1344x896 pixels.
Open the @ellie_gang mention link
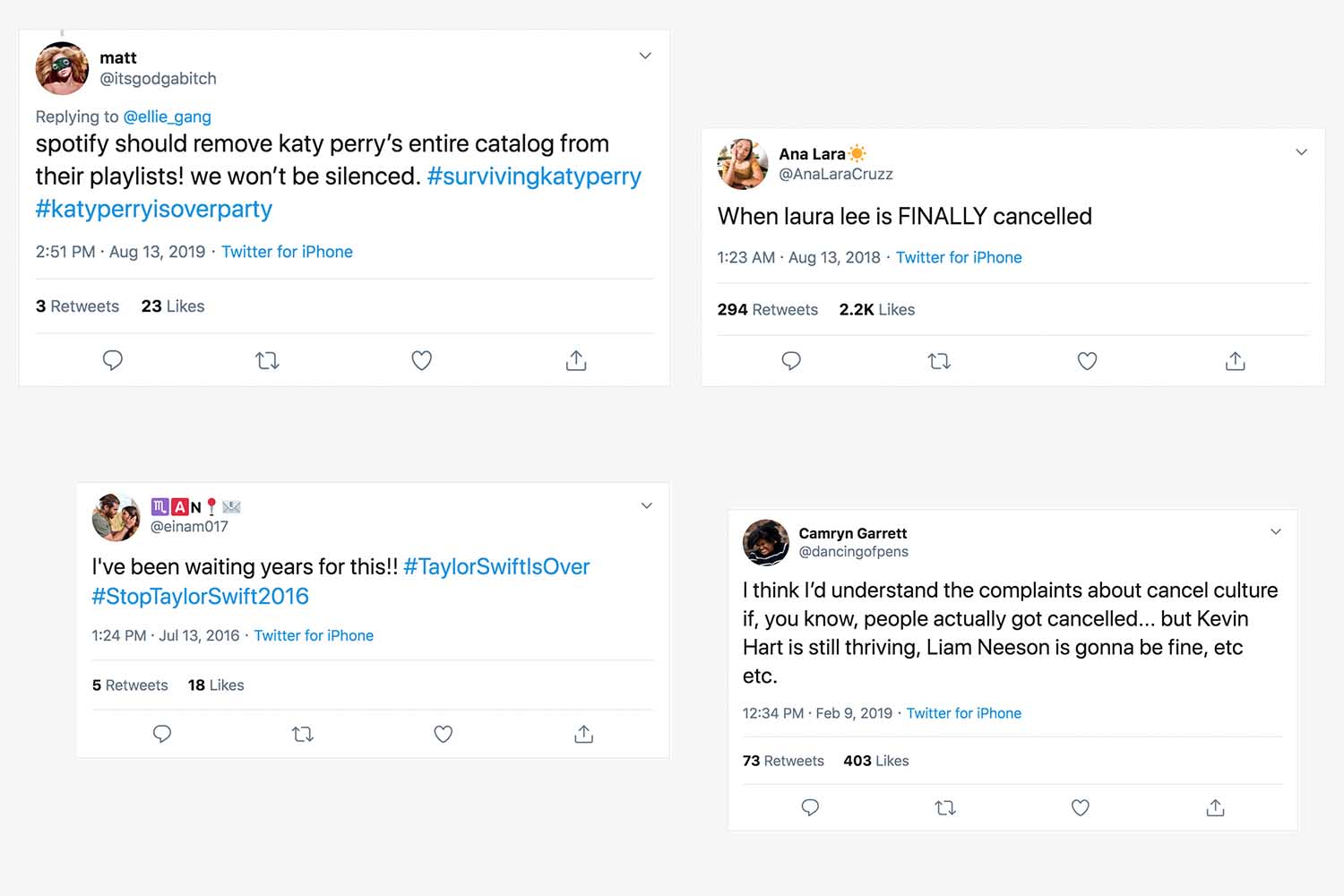coord(167,116)
